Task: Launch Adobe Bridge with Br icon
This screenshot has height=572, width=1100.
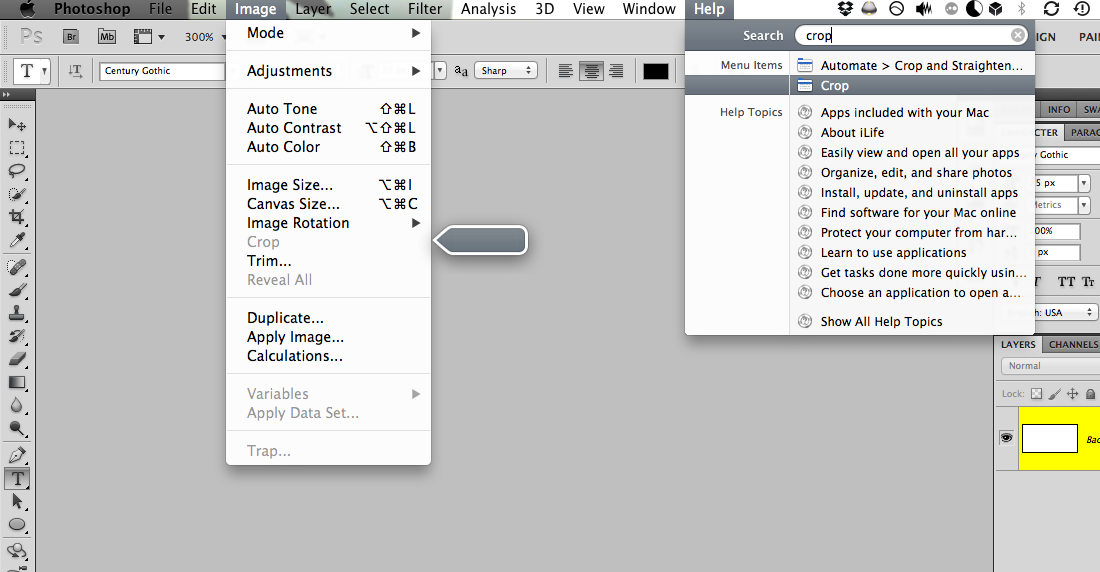Action: pos(71,36)
